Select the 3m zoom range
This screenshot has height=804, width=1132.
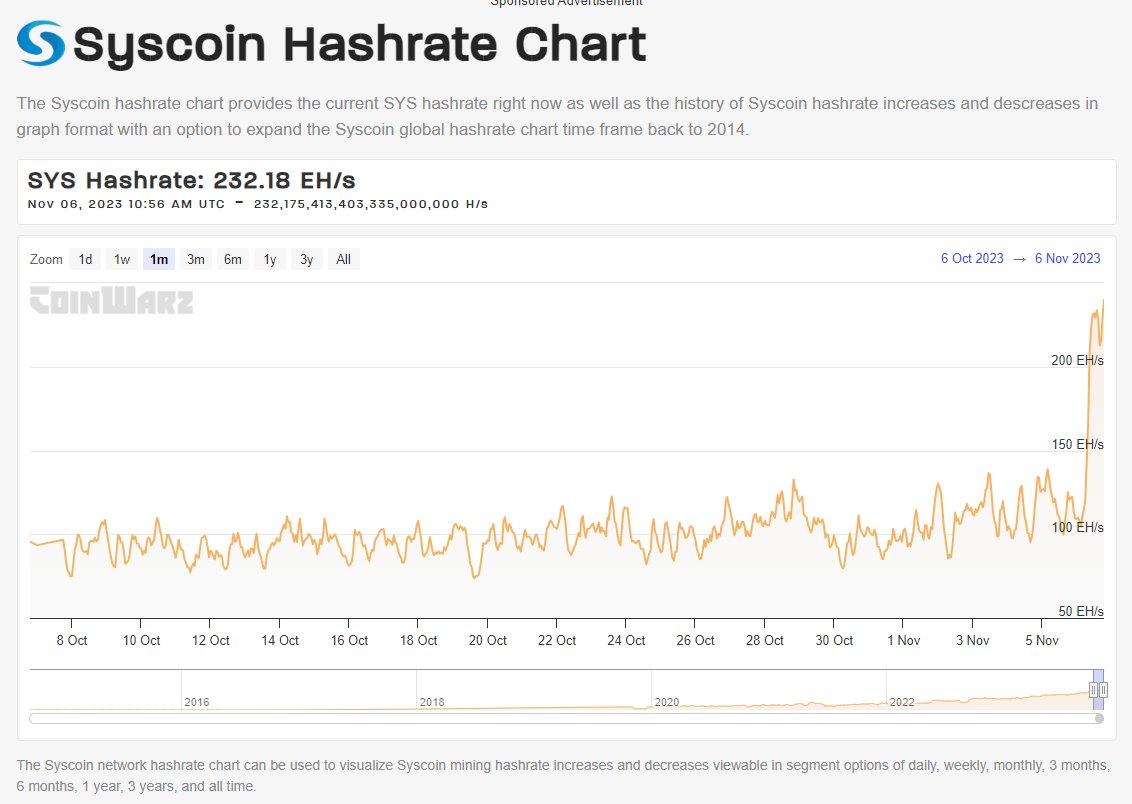pyautogui.click(x=195, y=258)
